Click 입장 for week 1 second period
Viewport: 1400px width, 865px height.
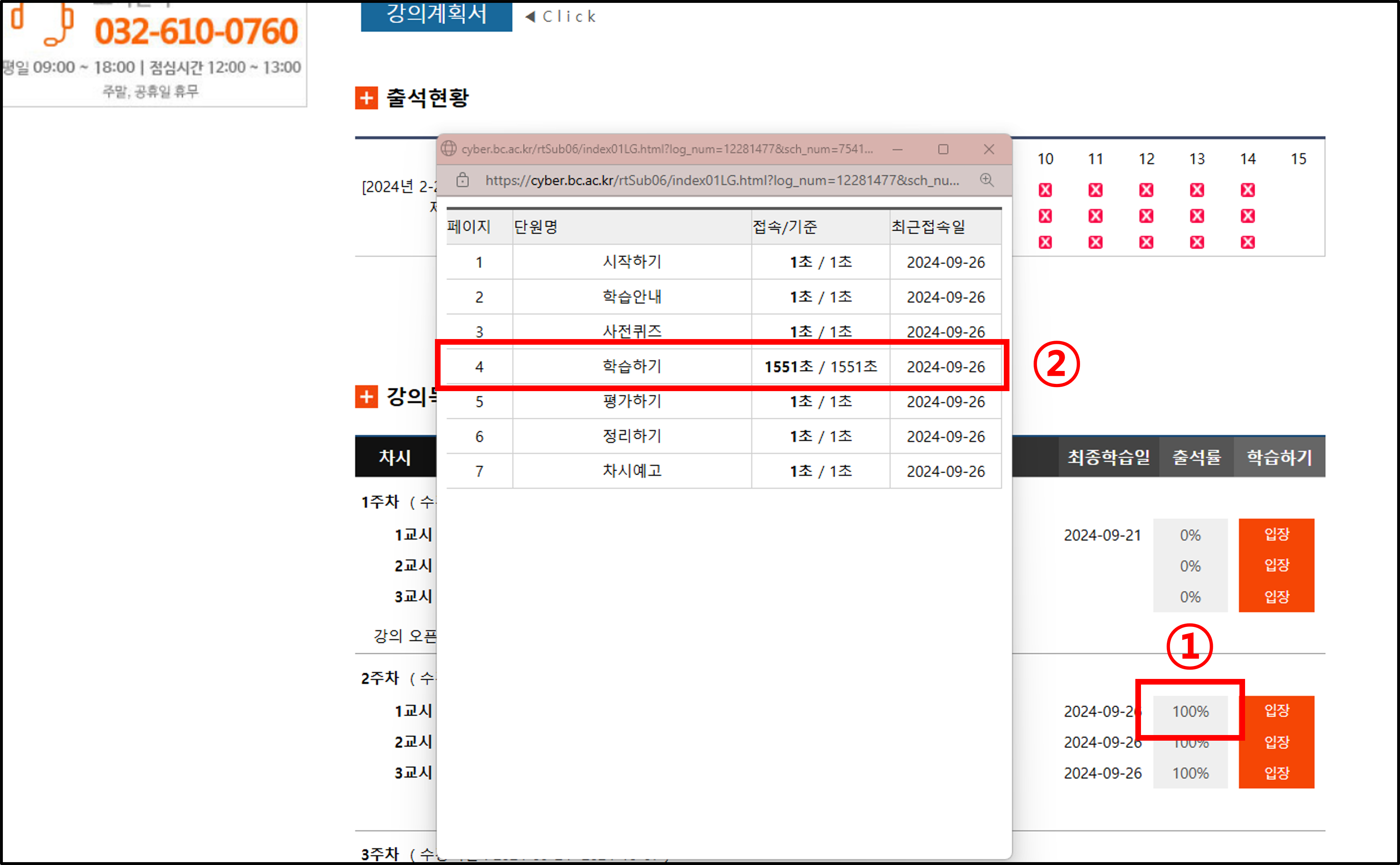1277,565
